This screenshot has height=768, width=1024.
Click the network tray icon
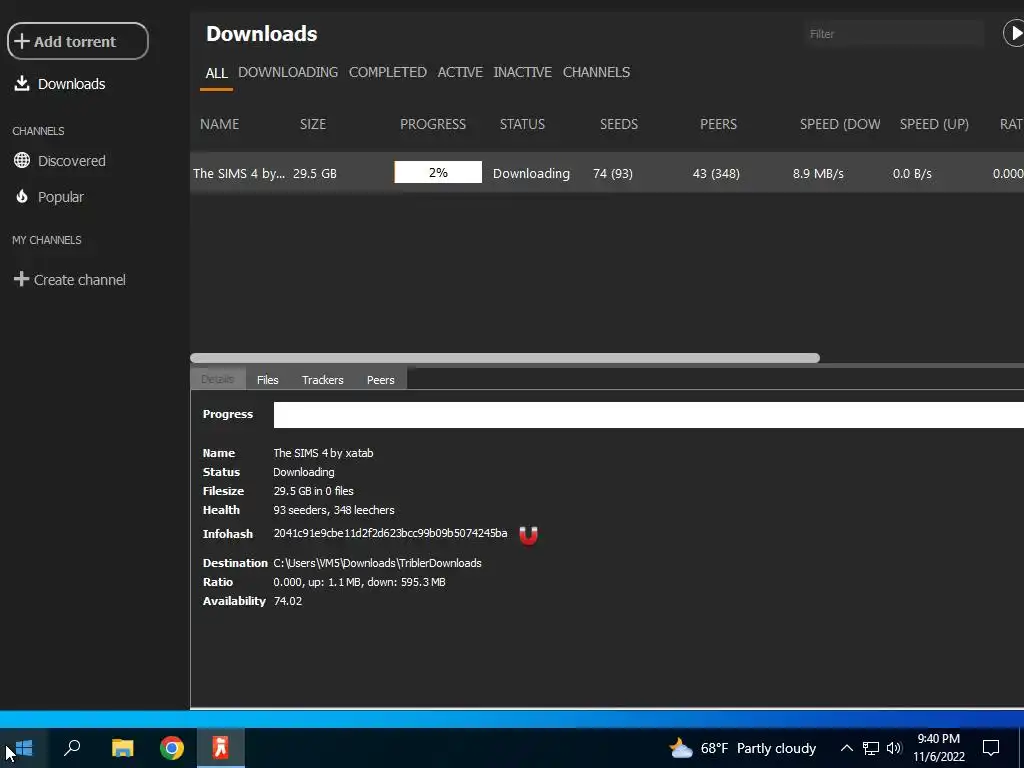click(871, 748)
